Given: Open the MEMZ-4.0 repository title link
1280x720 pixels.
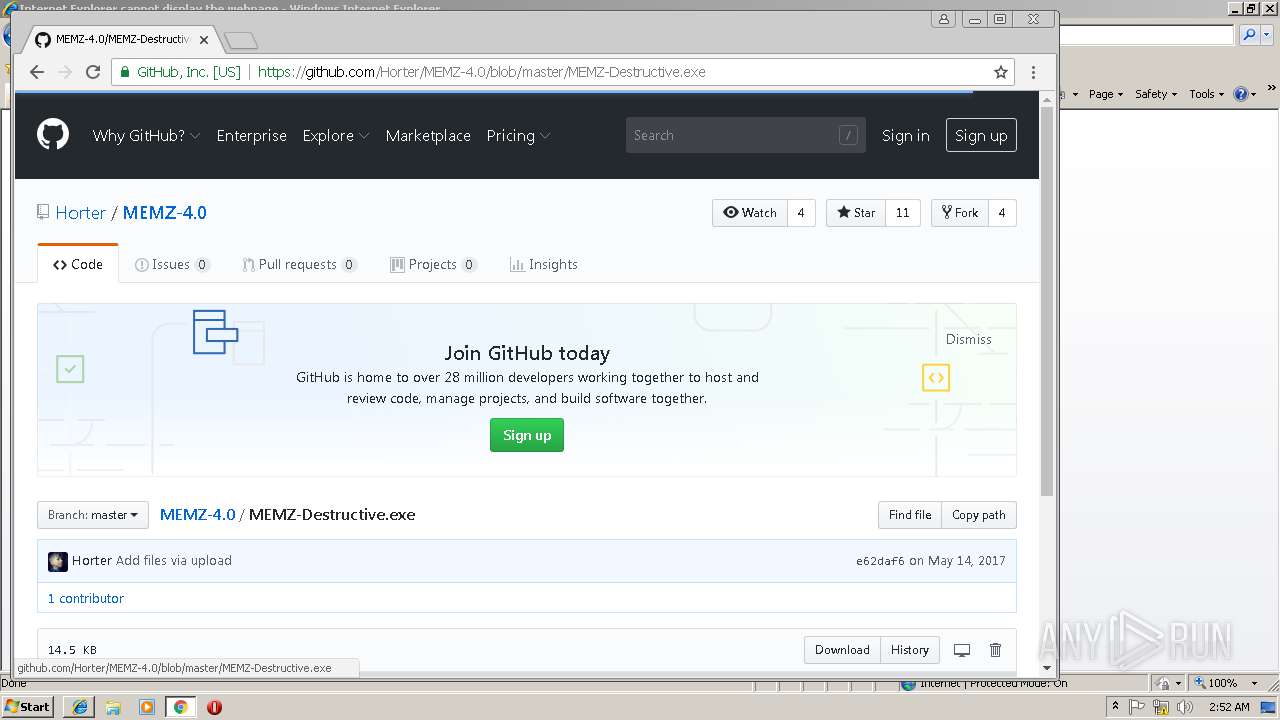Looking at the screenshot, I should click(165, 212).
